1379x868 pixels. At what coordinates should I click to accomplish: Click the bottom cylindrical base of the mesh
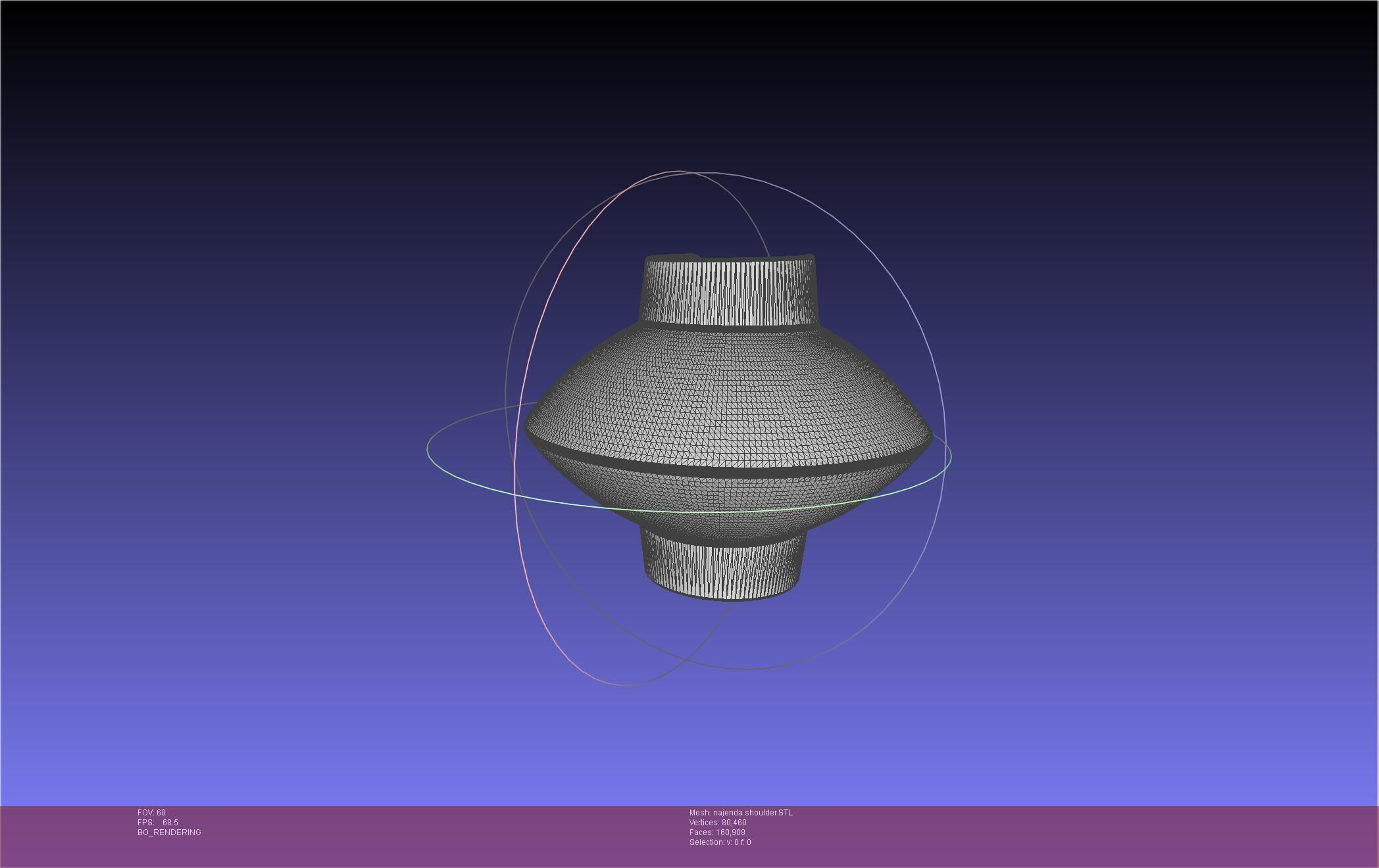coord(724,571)
